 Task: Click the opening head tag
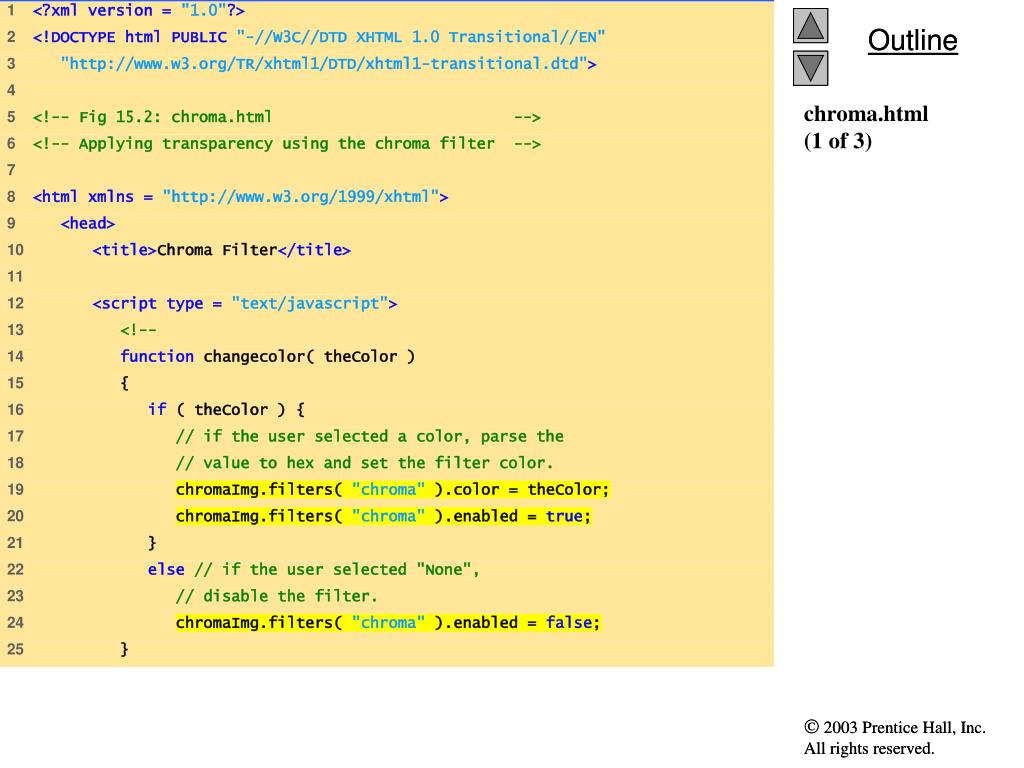coord(88,223)
